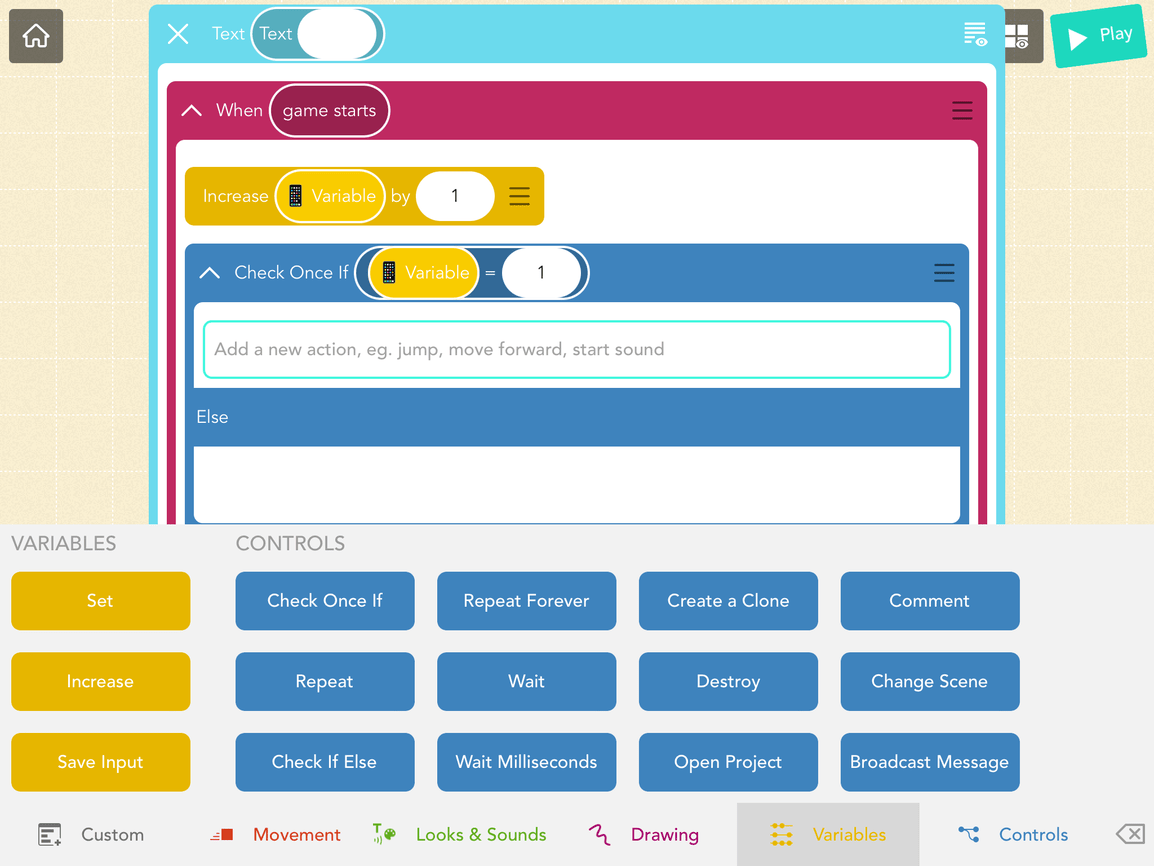
Task: Switch to the Custom blocks tab
Action: [x=91, y=834]
